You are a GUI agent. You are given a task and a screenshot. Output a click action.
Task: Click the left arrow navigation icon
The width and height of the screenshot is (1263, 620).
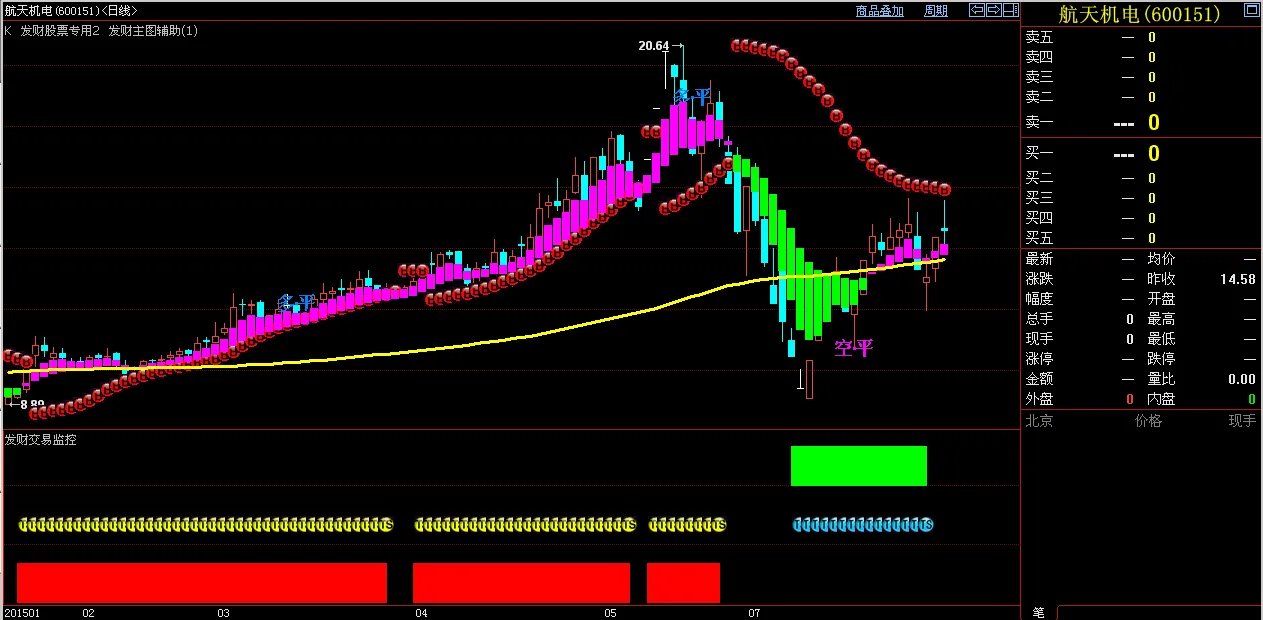[x=977, y=11]
